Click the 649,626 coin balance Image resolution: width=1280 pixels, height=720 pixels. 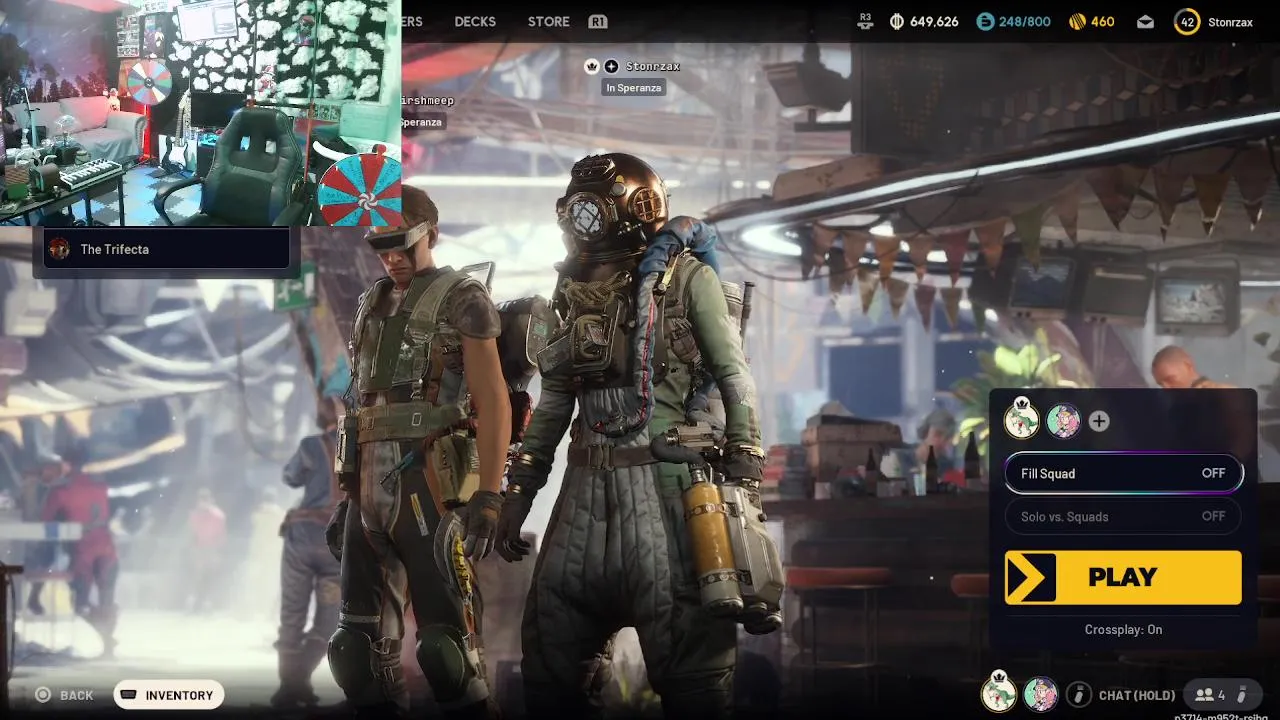point(934,21)
